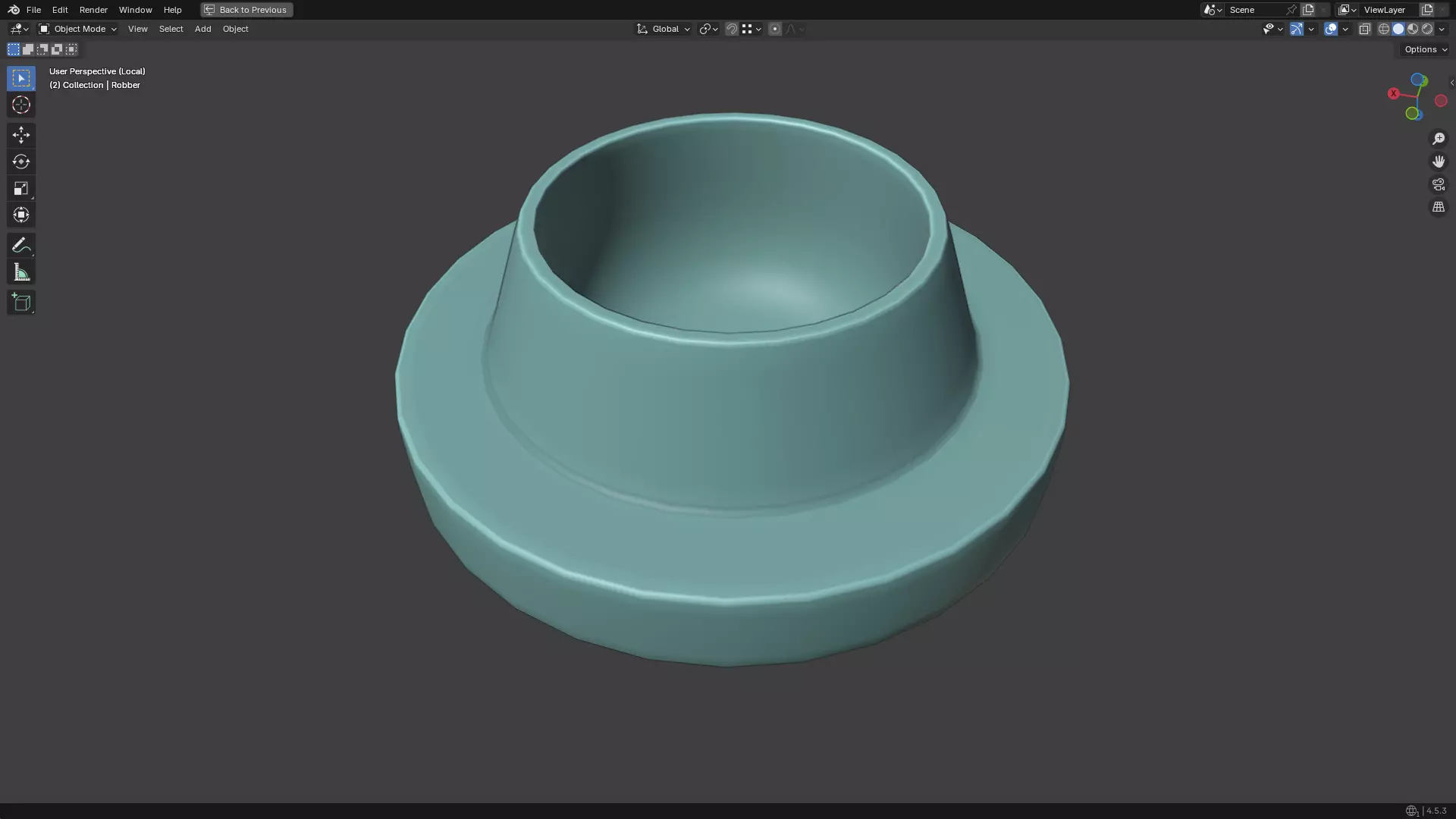
Task: Toggle snapping magnet on
Action: click(731, 29)
